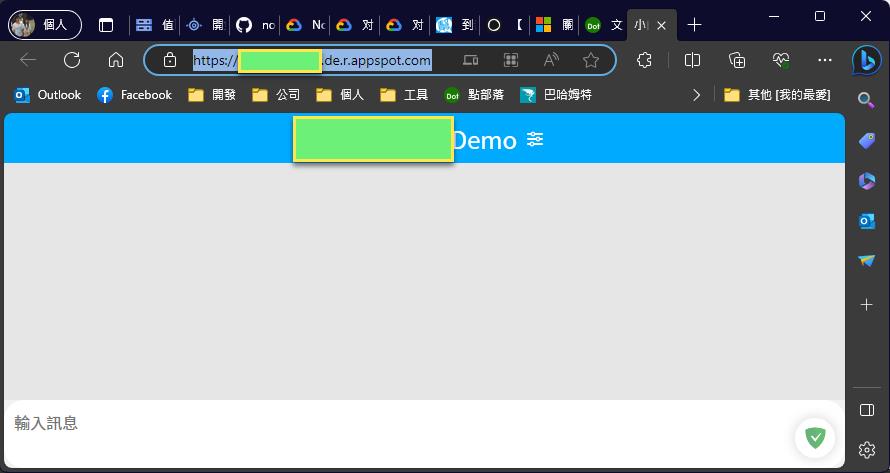
Task: Open Browser essentials heart icon
Action: [781, 60]
